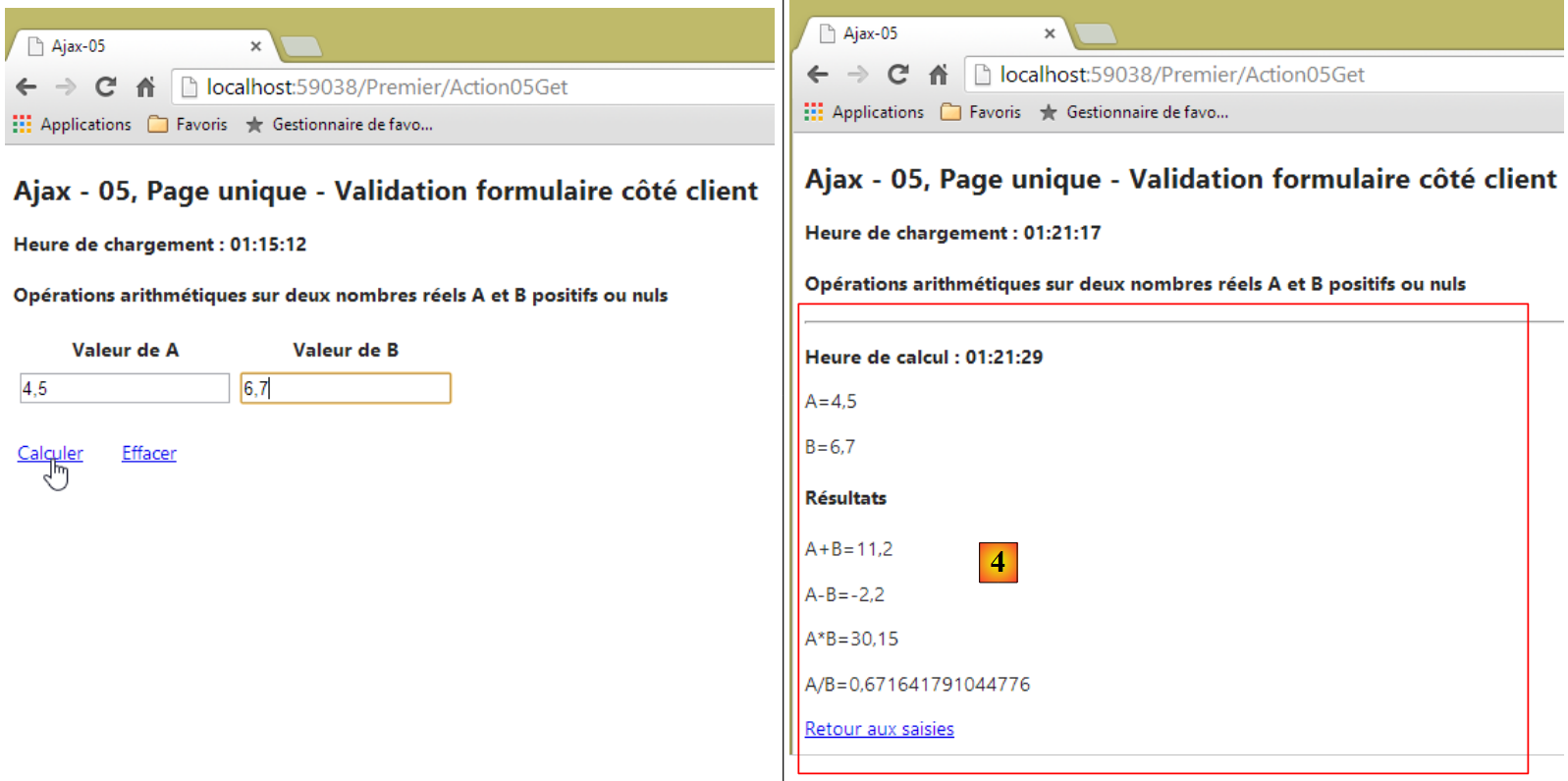
Task: Click the back arrow in the form page browser
Action: pos(27,87)
